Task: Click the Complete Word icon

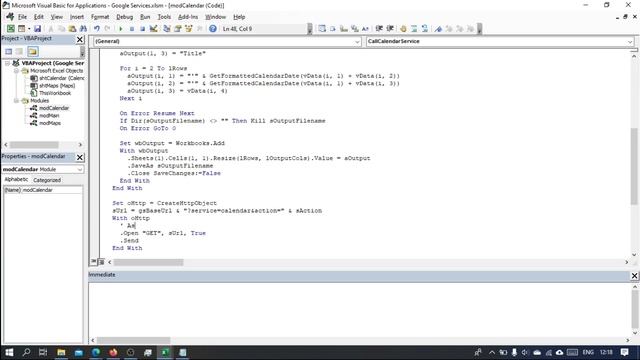Action: 365,29
